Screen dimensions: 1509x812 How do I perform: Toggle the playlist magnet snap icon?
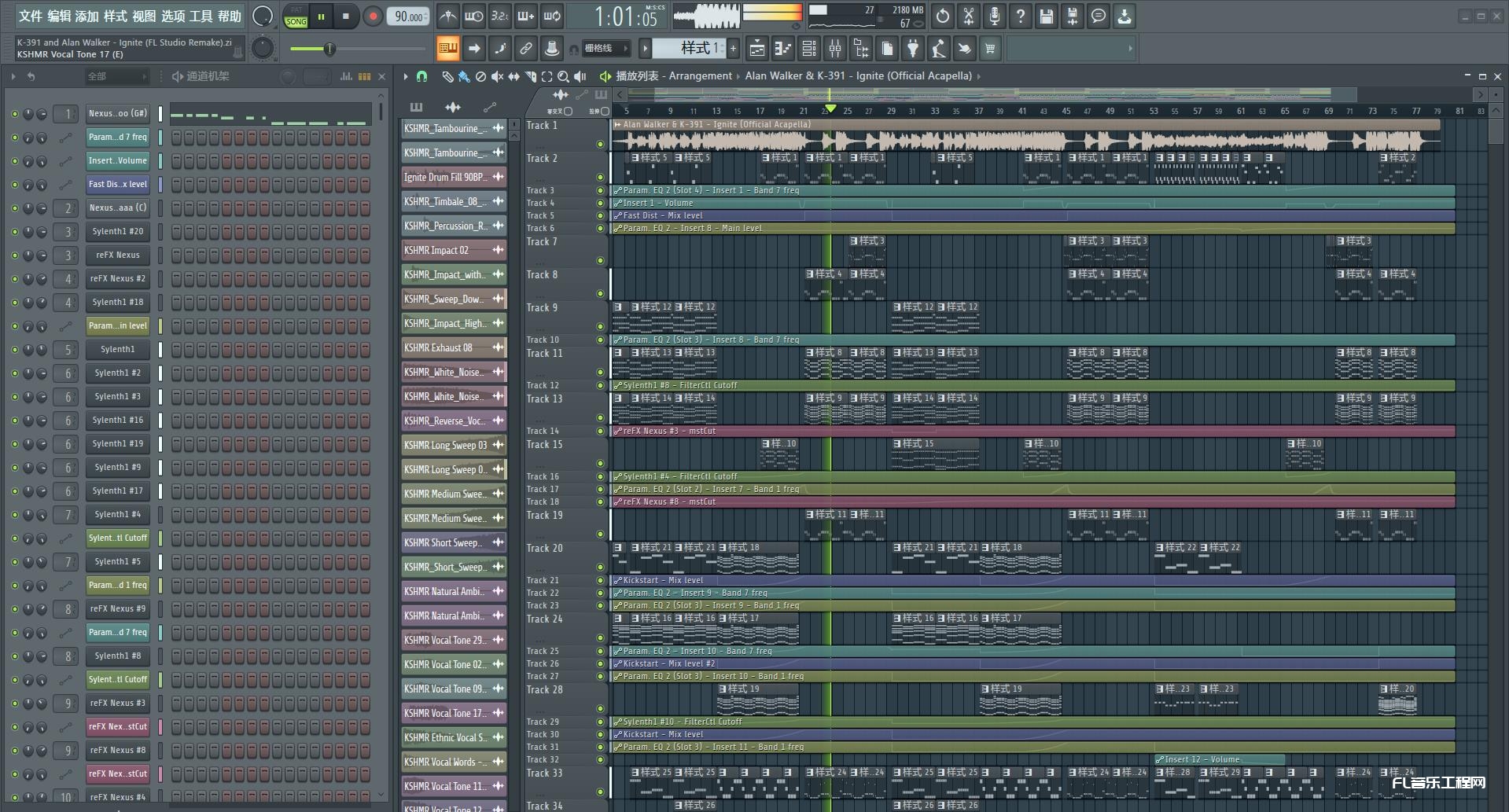(x=422, y=76)
